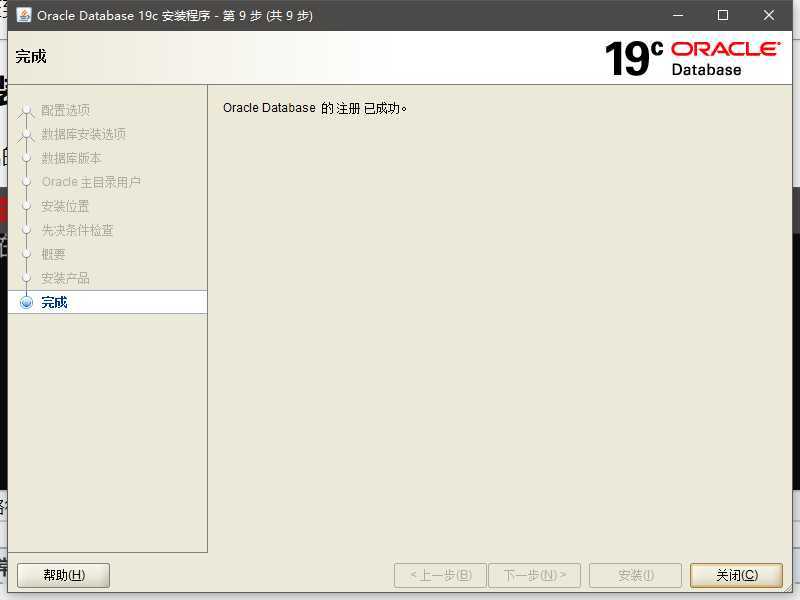Select the 数据库版本 step
Screen dimensions: 800x600
point(71,158)
